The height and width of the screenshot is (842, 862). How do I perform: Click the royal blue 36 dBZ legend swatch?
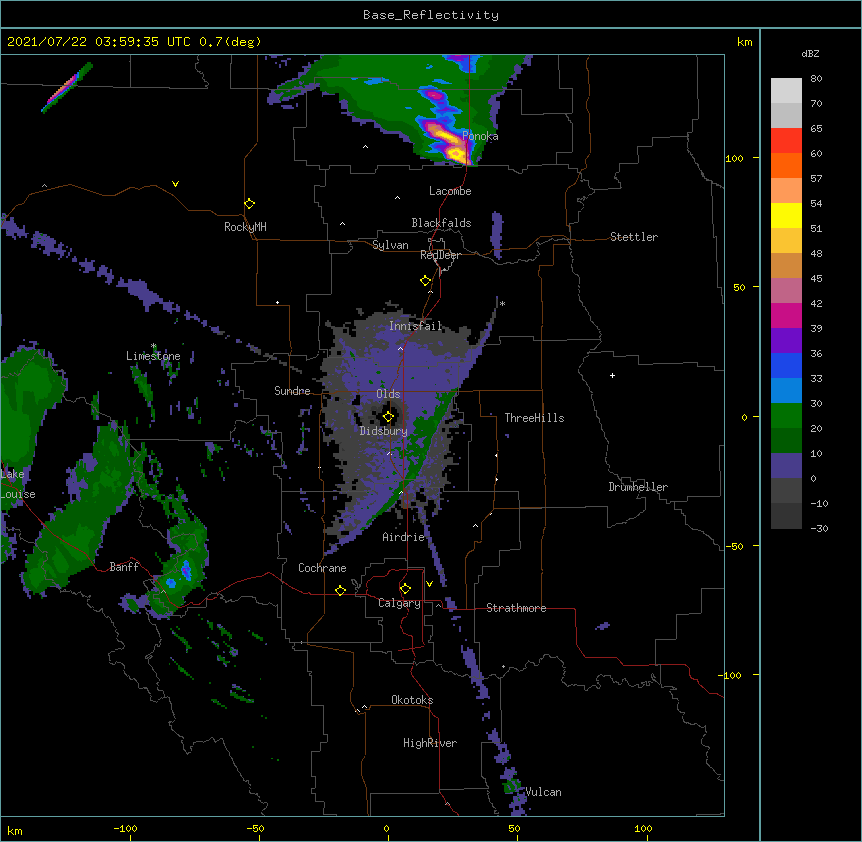coord(786,365)
